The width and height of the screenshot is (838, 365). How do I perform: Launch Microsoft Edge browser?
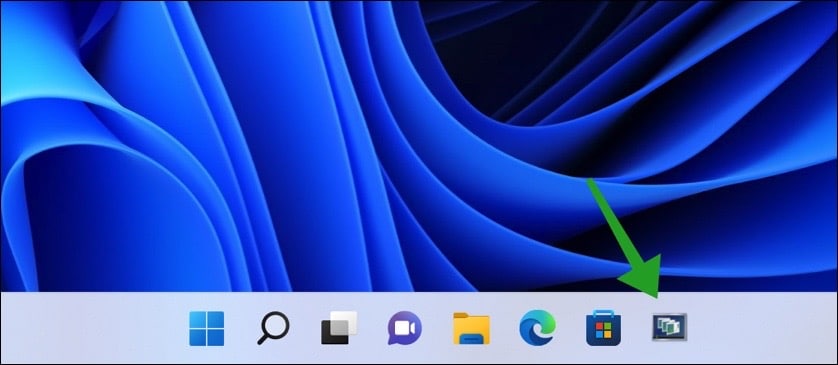pyautogui.click(x=537, y=328)
